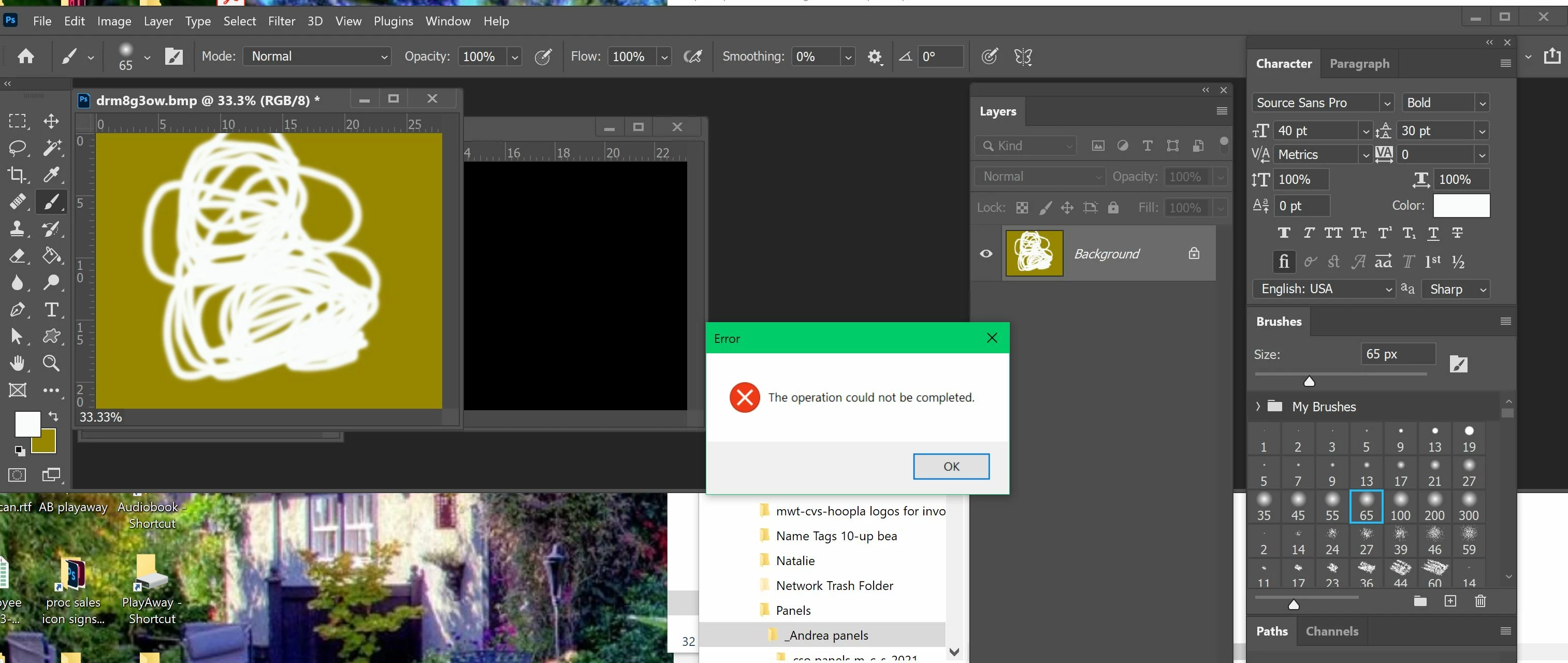This screenshot has width=1568, height=663.
Task: Click OK in the Error dialog
Action: click(951, 466)
